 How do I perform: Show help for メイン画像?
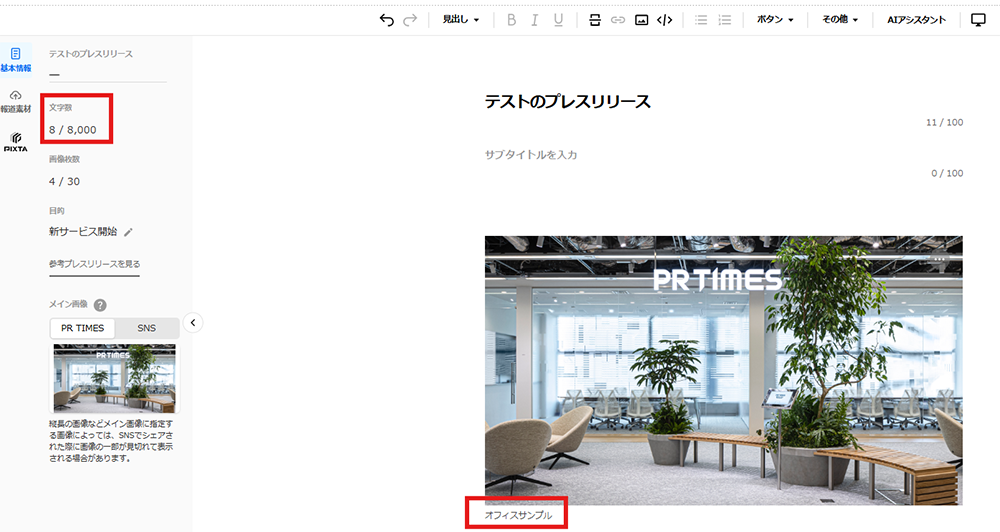click(100, 305)
